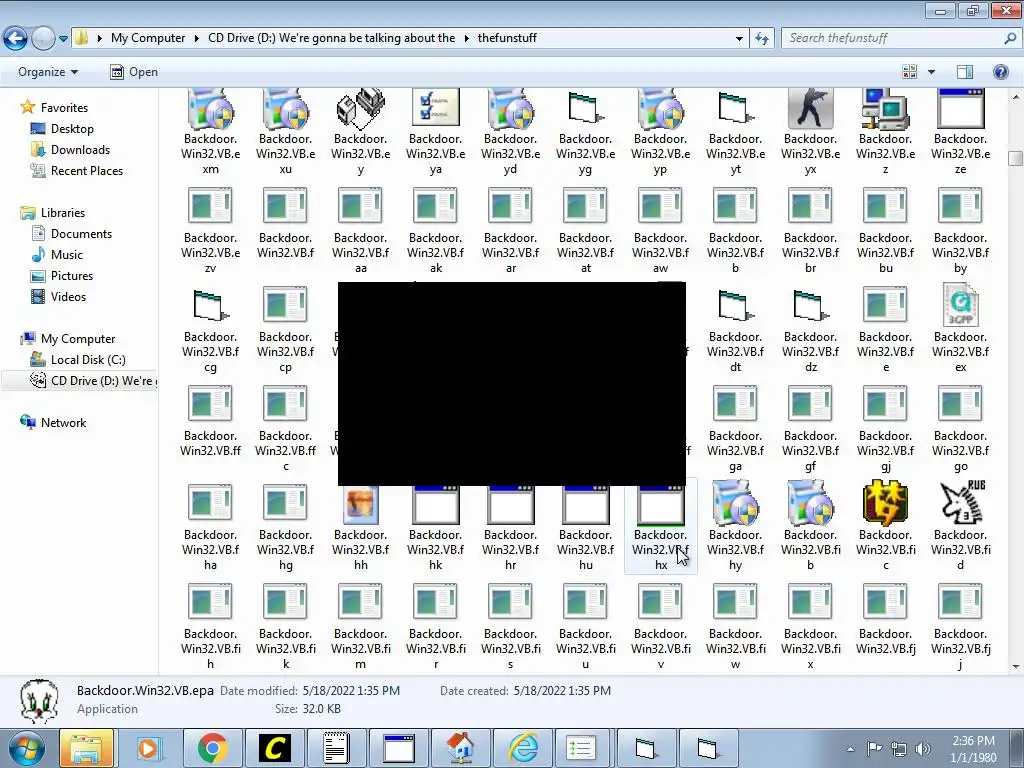Click the volume speaker tray icon

pyautogui.click(x=923, y=748)
